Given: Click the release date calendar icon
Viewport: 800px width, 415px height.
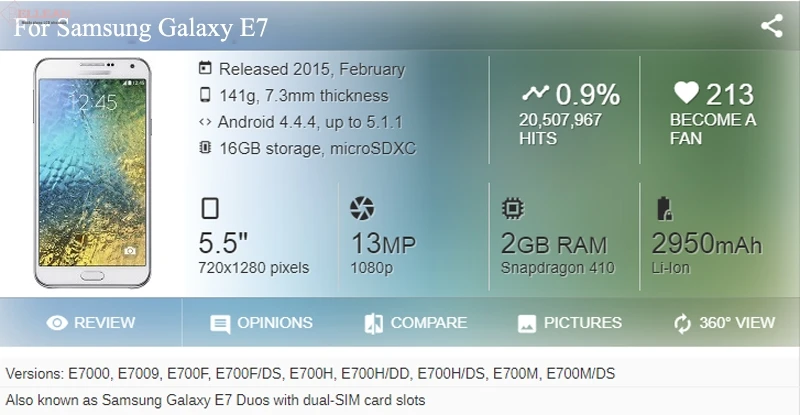Looking at the screenshot, I should click(205, 69).
